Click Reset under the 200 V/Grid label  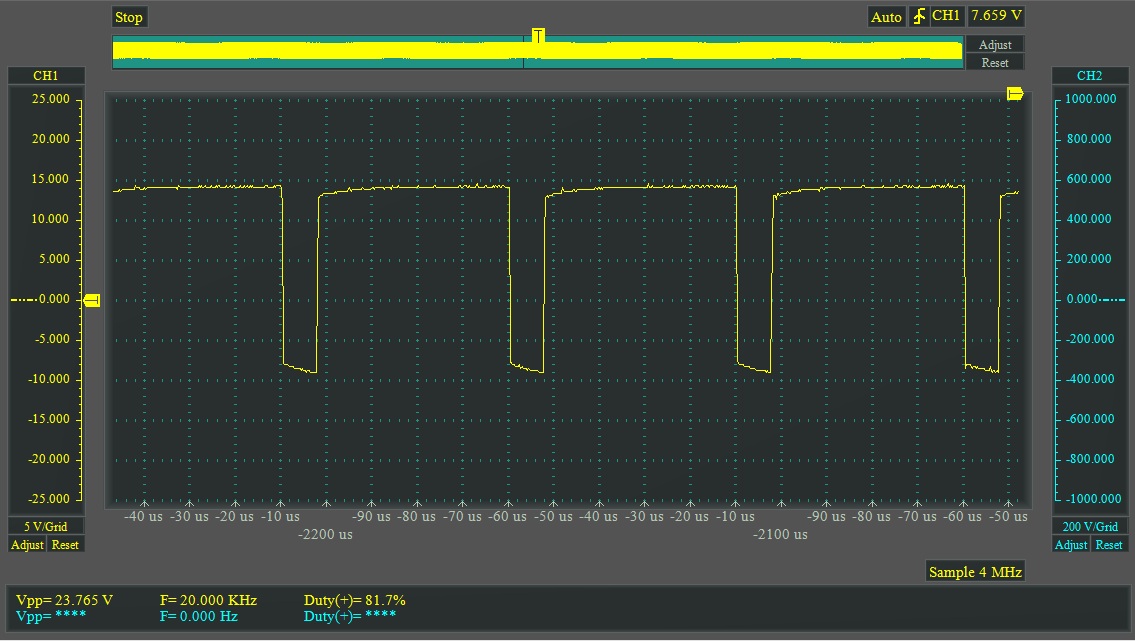1108,545
